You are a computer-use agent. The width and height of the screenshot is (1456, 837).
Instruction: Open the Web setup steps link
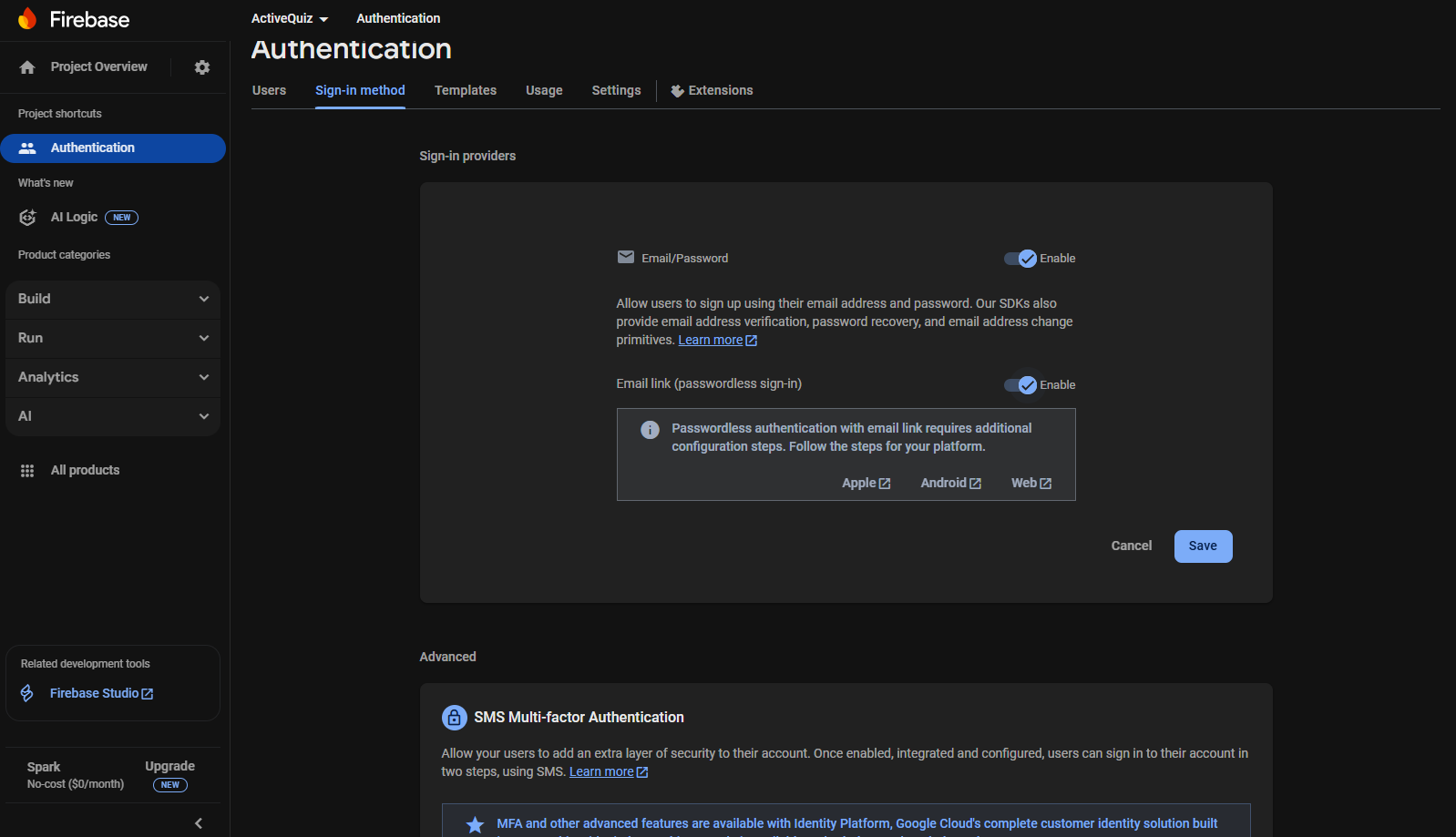[x=1031, y=483]
